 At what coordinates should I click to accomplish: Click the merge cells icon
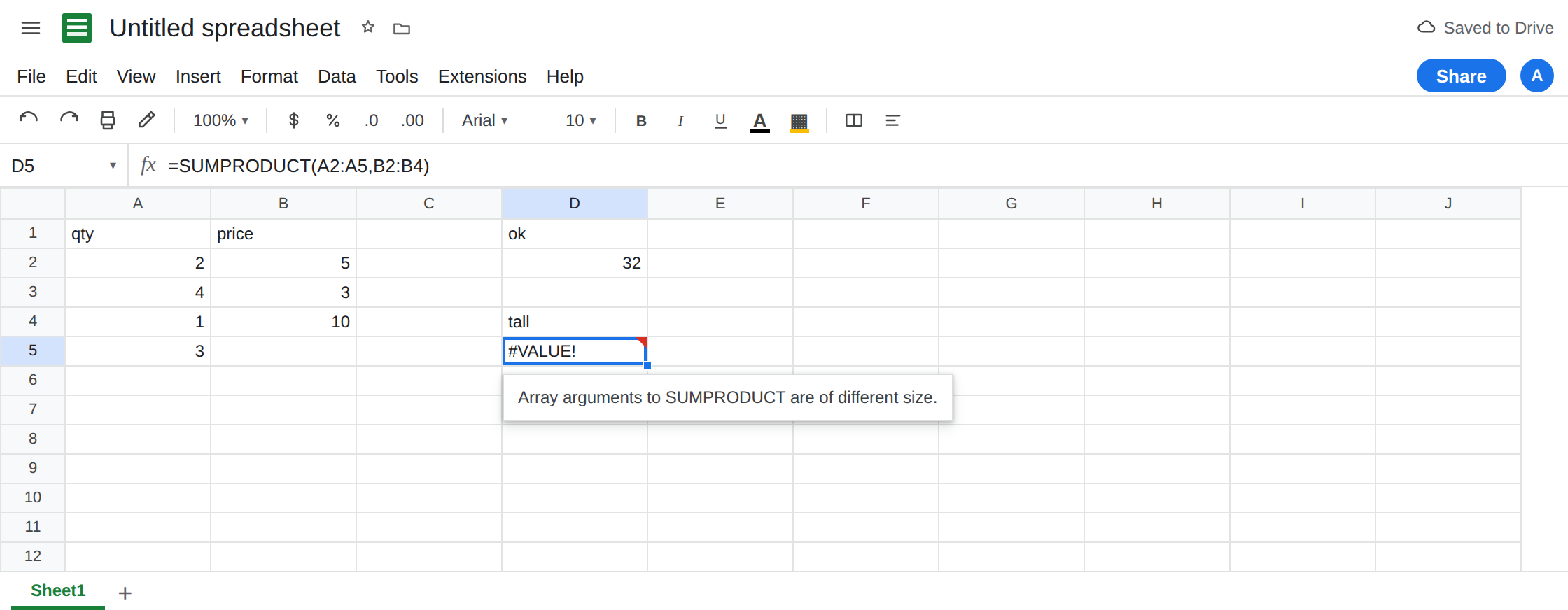click(854, 120)
